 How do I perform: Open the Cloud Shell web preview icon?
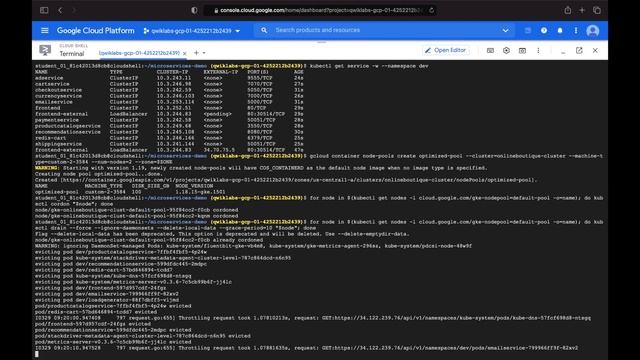tap(522, 51)
